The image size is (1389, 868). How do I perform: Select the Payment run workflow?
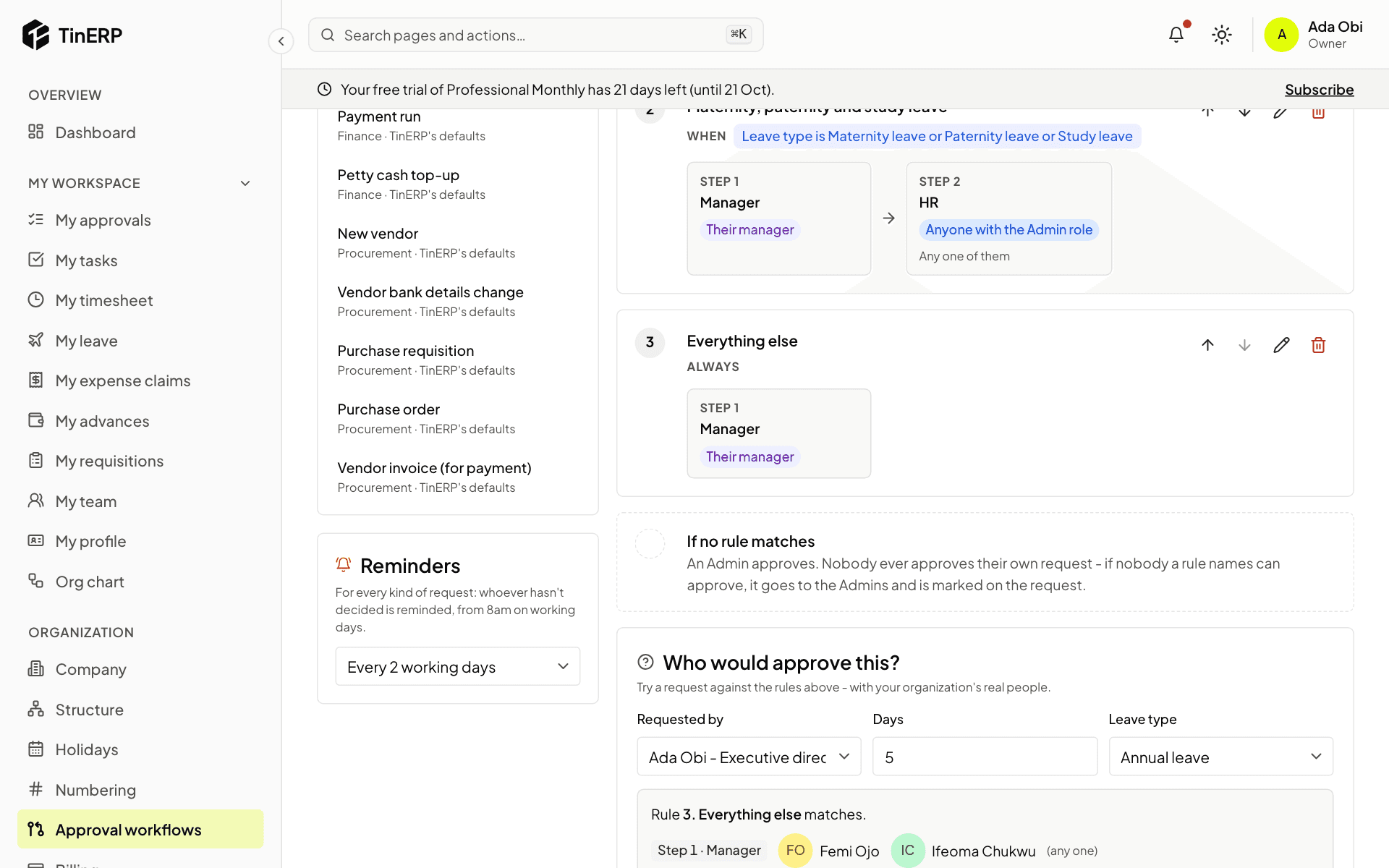tap(458, 126)
